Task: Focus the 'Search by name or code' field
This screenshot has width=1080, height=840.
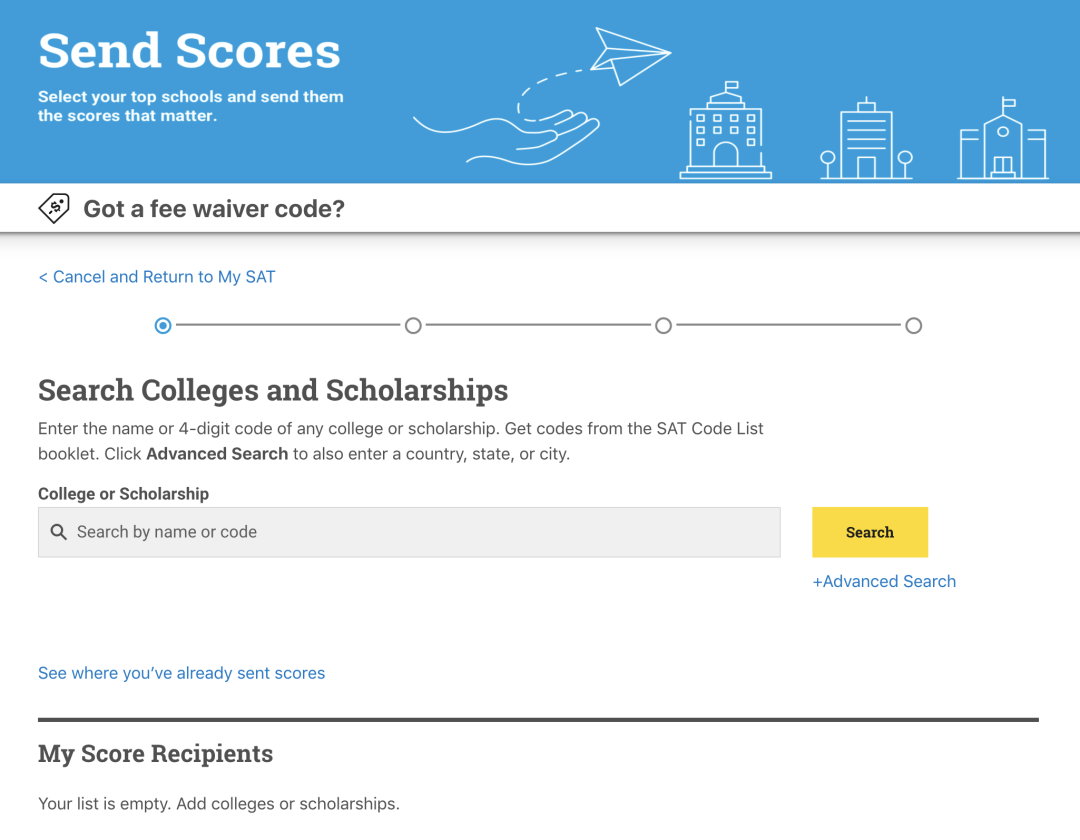Action: point(420,532)
